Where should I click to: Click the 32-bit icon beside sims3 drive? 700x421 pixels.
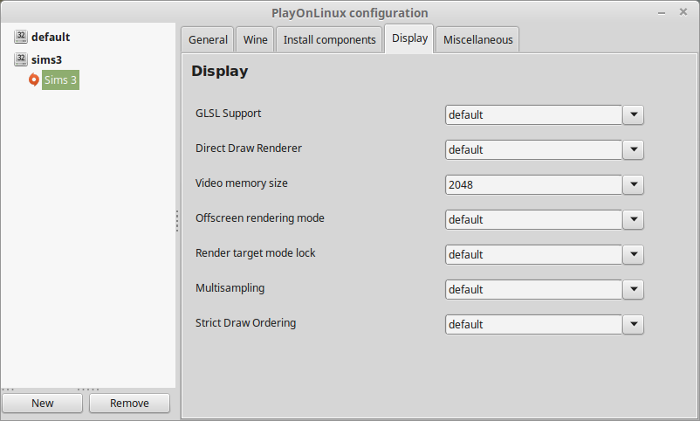tap(21, 60)
